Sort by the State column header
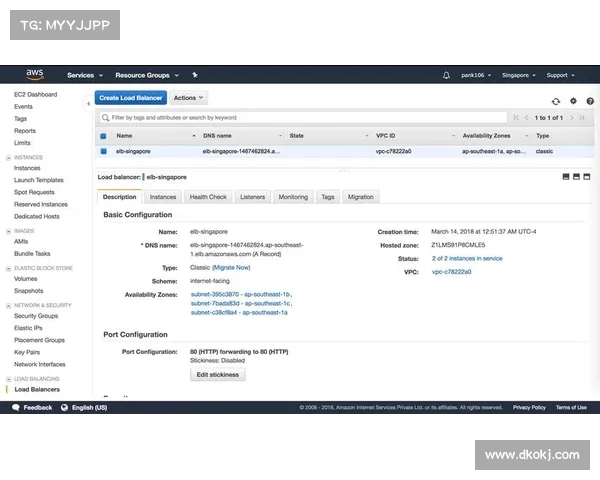The width and height of the screenshot is (600, 480). (x=297, y=136)
